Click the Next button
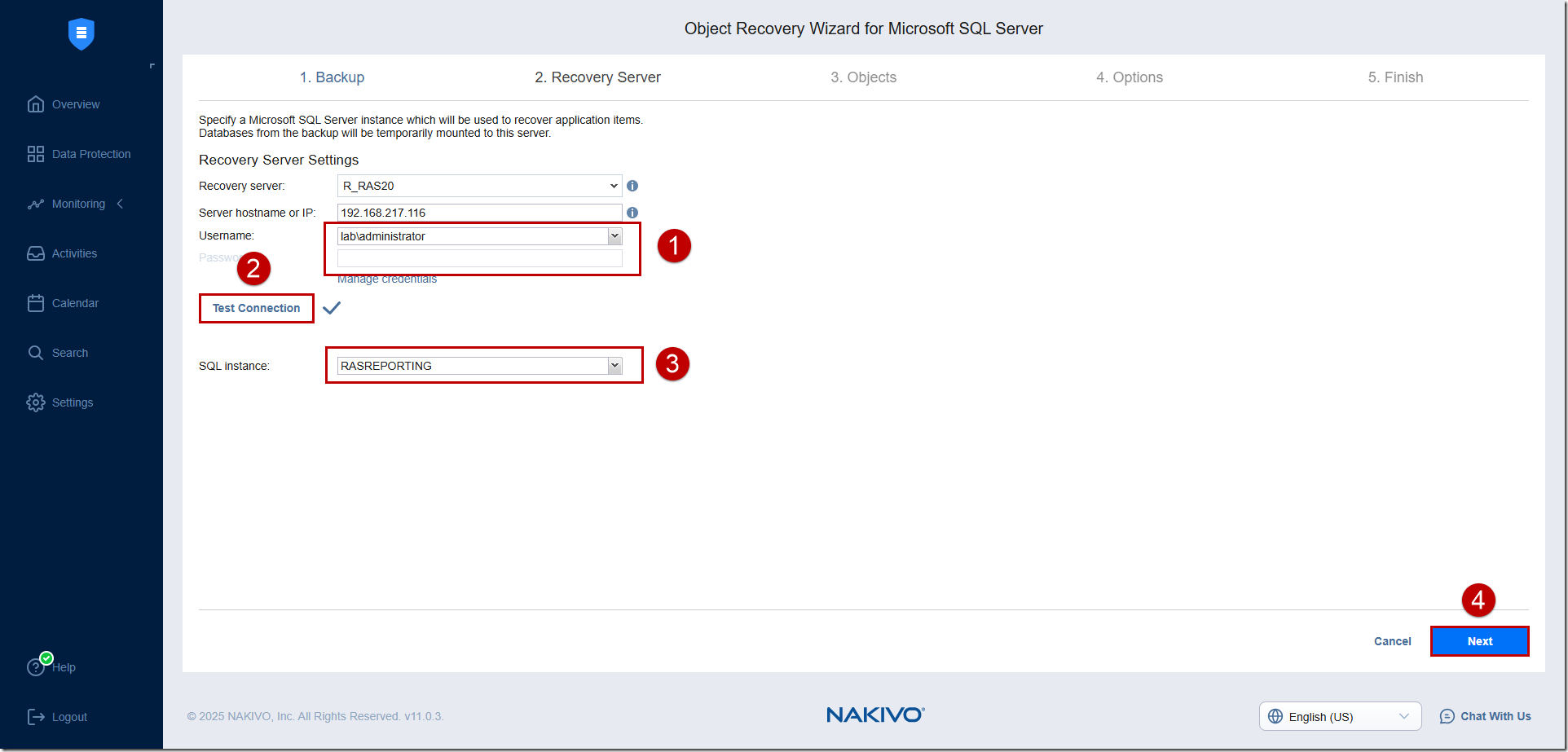Viewport: 1568px width, 752px height. [1480, 641]
